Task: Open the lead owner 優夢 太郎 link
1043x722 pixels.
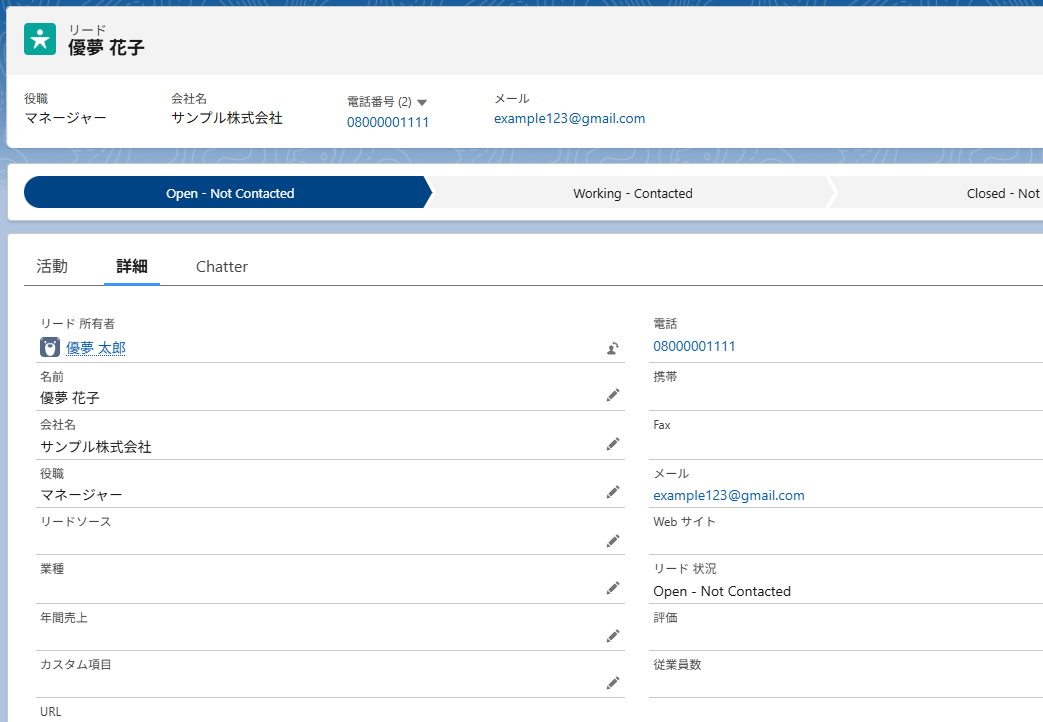Action: (x=96, y=348)
